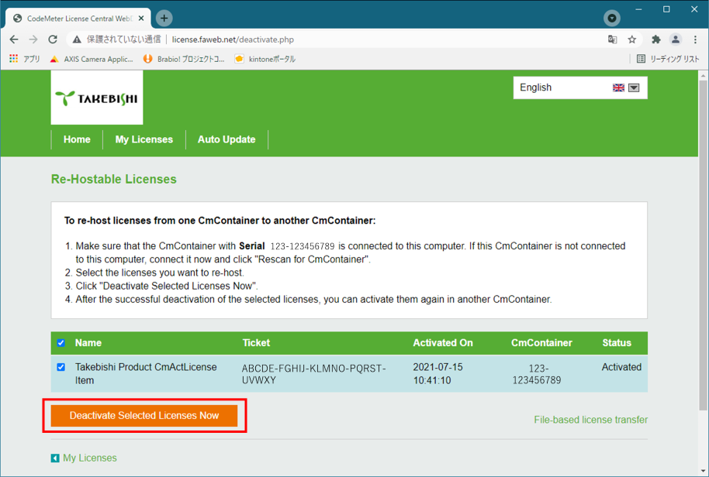Click the Takebishi logo
The image size is (709, 477).
[x=97, y=98]
